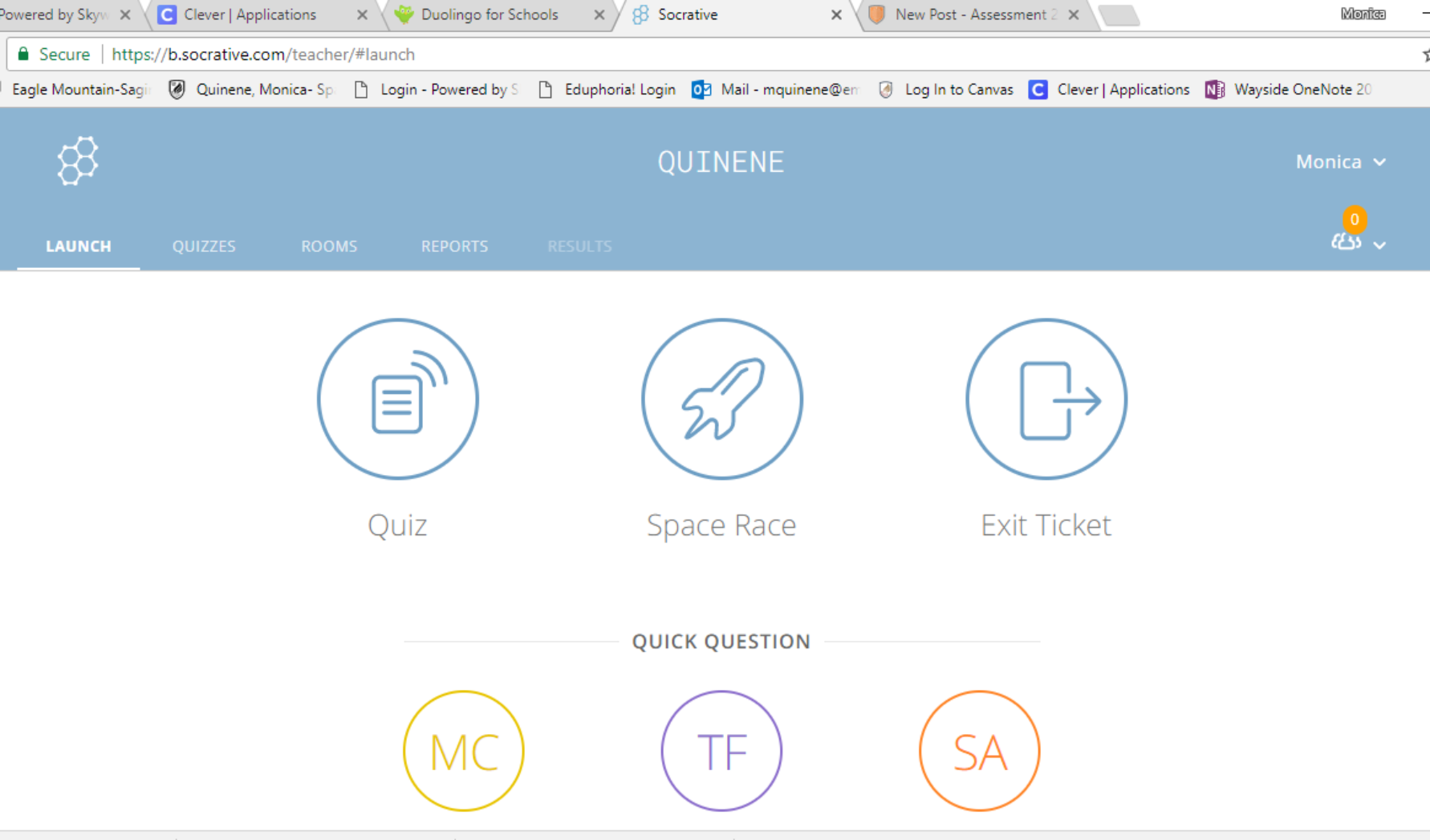Open the Quizzes tab
Viewport: 1430px width, 840px height.
(204, 246)
